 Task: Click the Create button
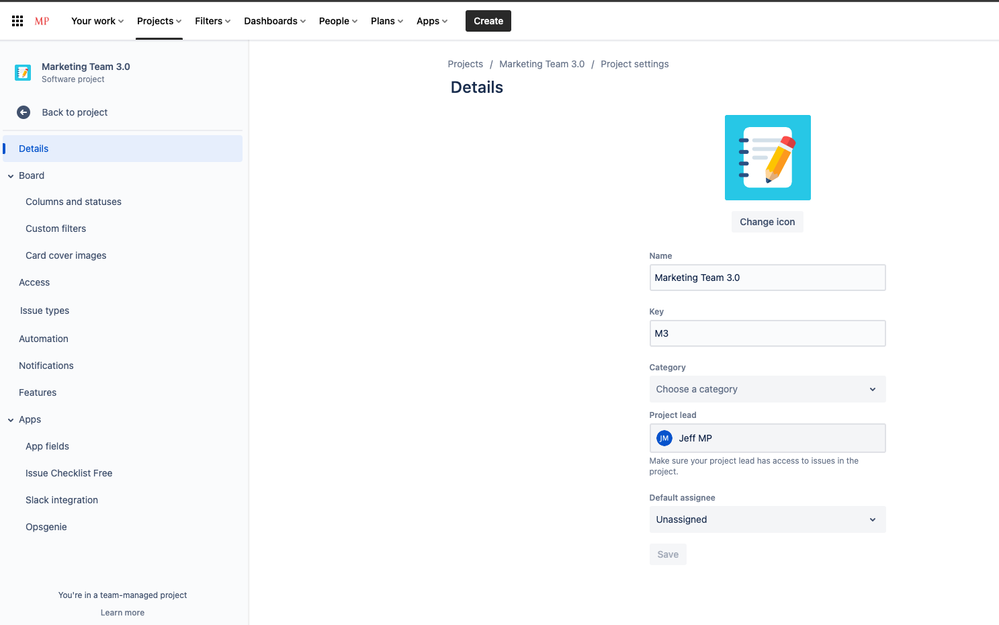tap(488, 20)
